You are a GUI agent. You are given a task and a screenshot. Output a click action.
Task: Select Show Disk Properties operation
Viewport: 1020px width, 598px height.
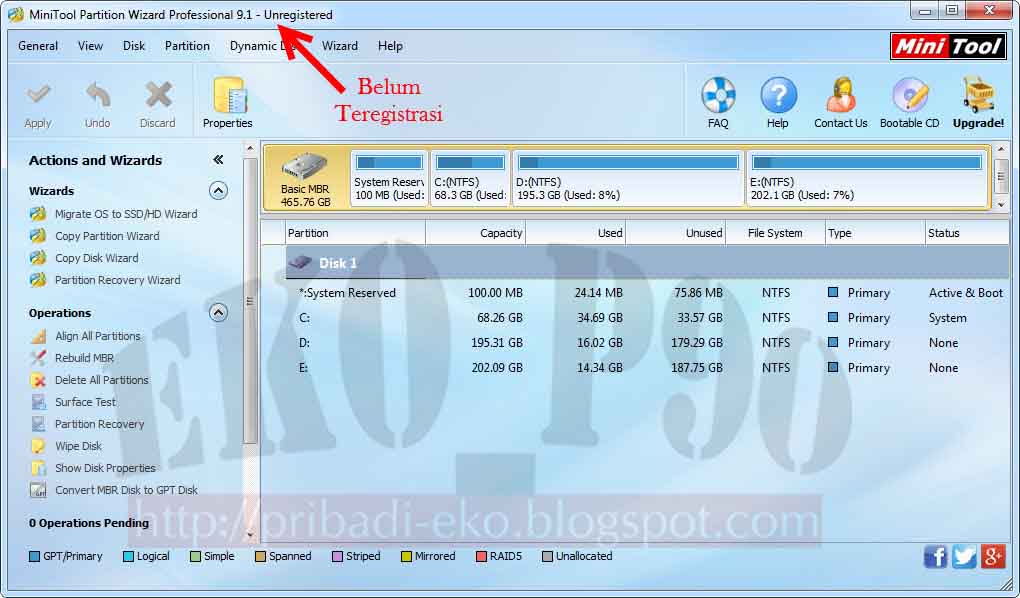105,469
